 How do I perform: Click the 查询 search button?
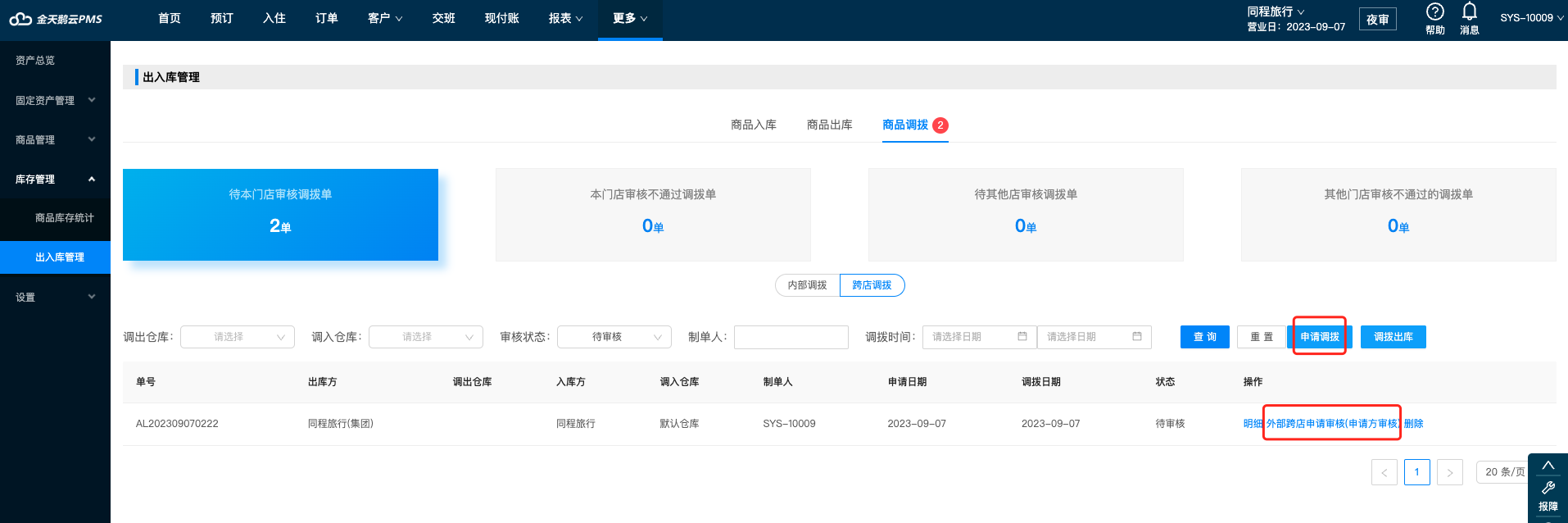(1205, 337)
